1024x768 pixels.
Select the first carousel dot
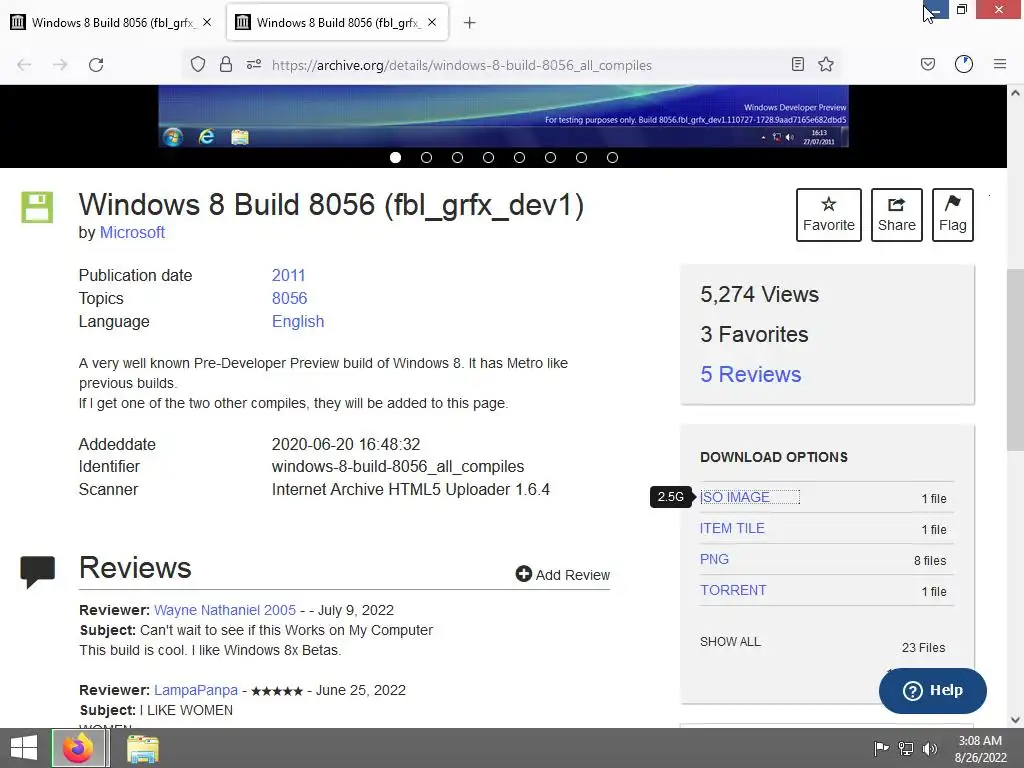click(x=395, y=157)
